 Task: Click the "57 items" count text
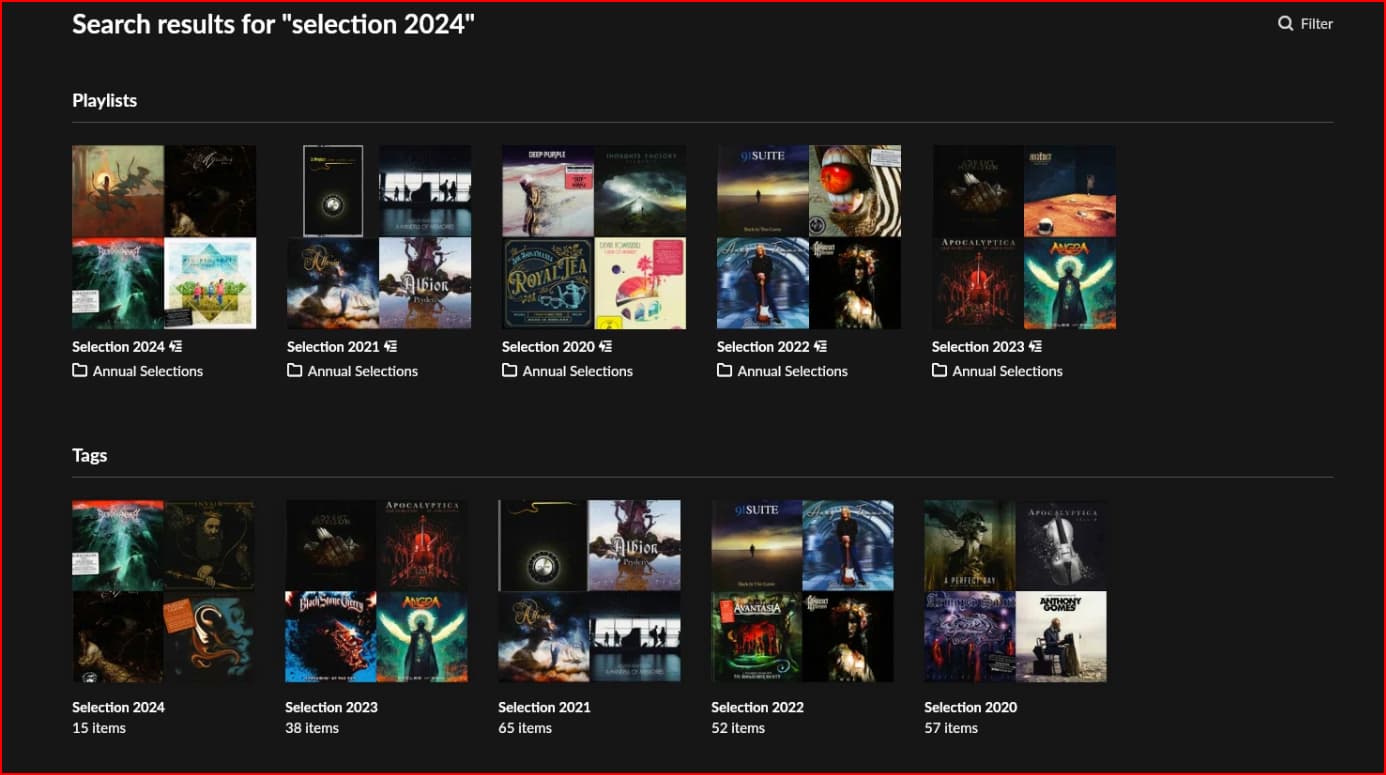click(951, 728)
